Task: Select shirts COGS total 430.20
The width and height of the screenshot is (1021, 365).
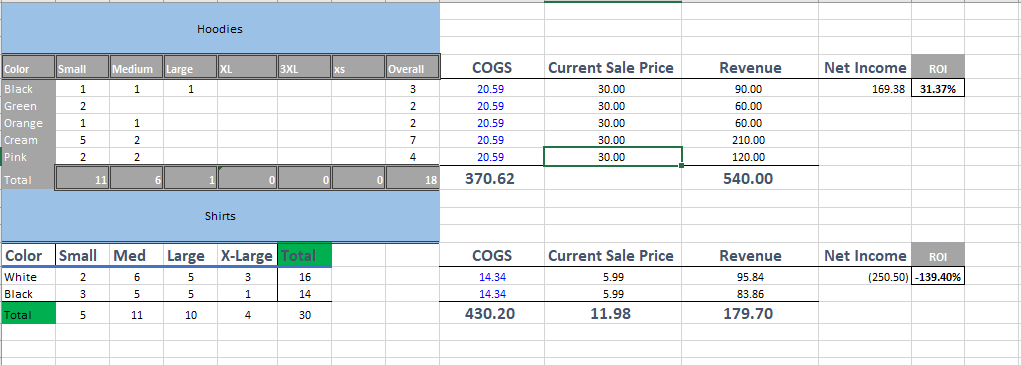Action: [492, 314]
